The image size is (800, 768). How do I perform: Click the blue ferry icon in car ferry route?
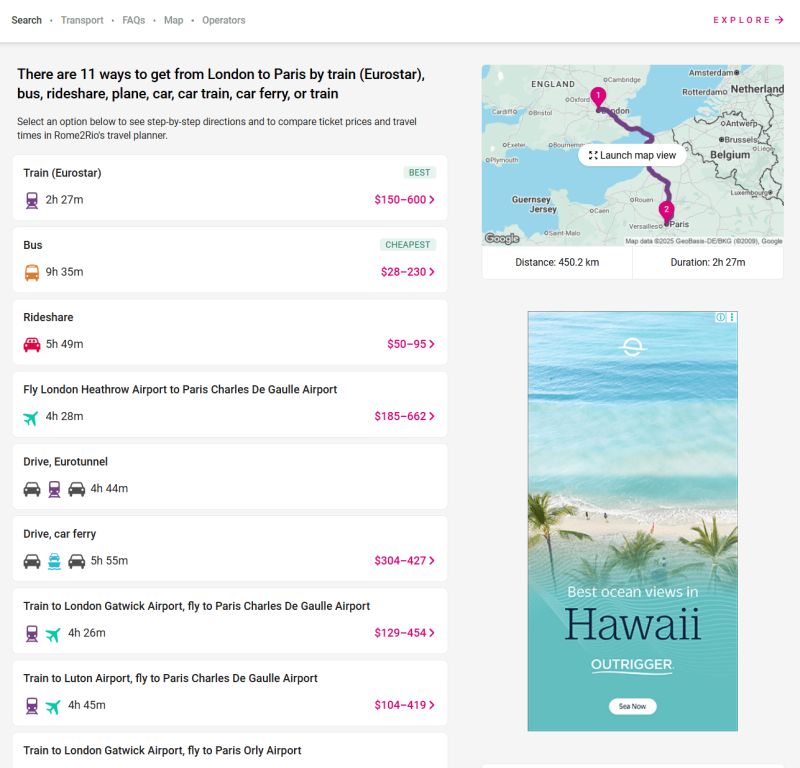click(54, 561)
